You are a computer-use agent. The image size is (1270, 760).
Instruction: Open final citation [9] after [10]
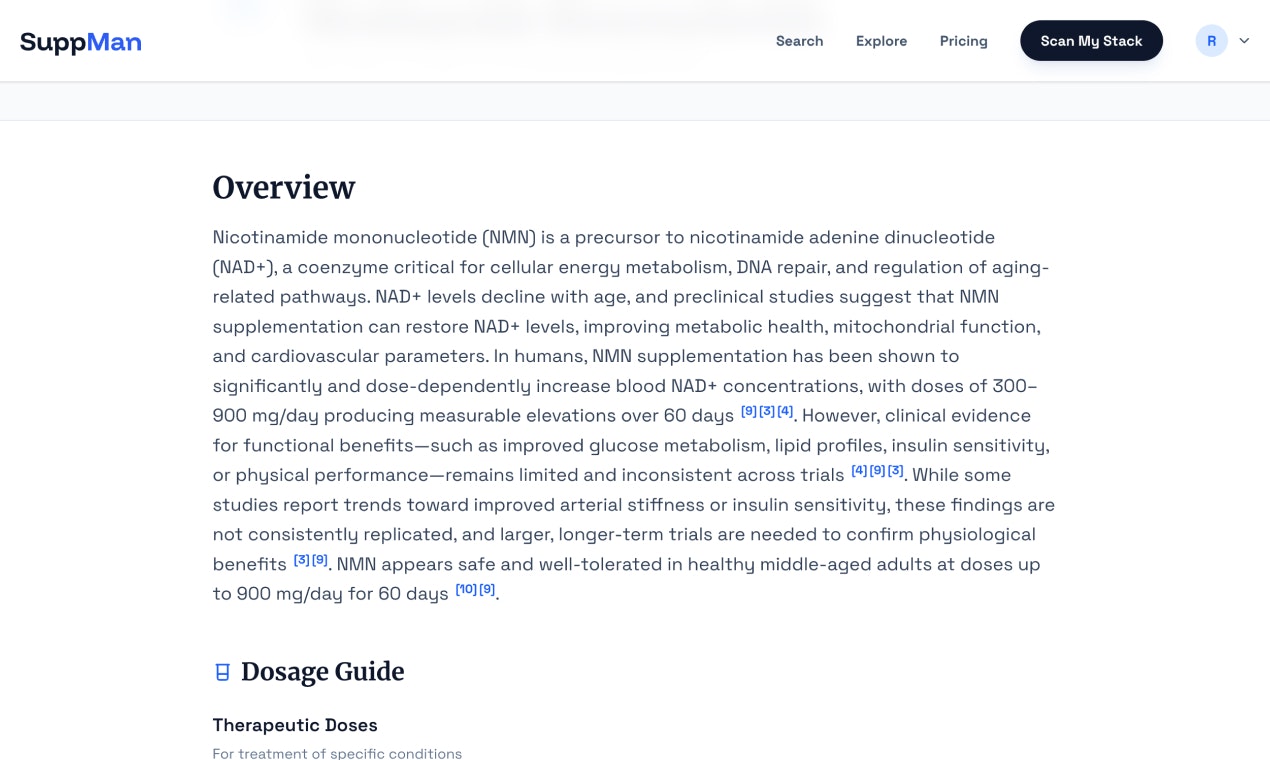coord(487,589)
